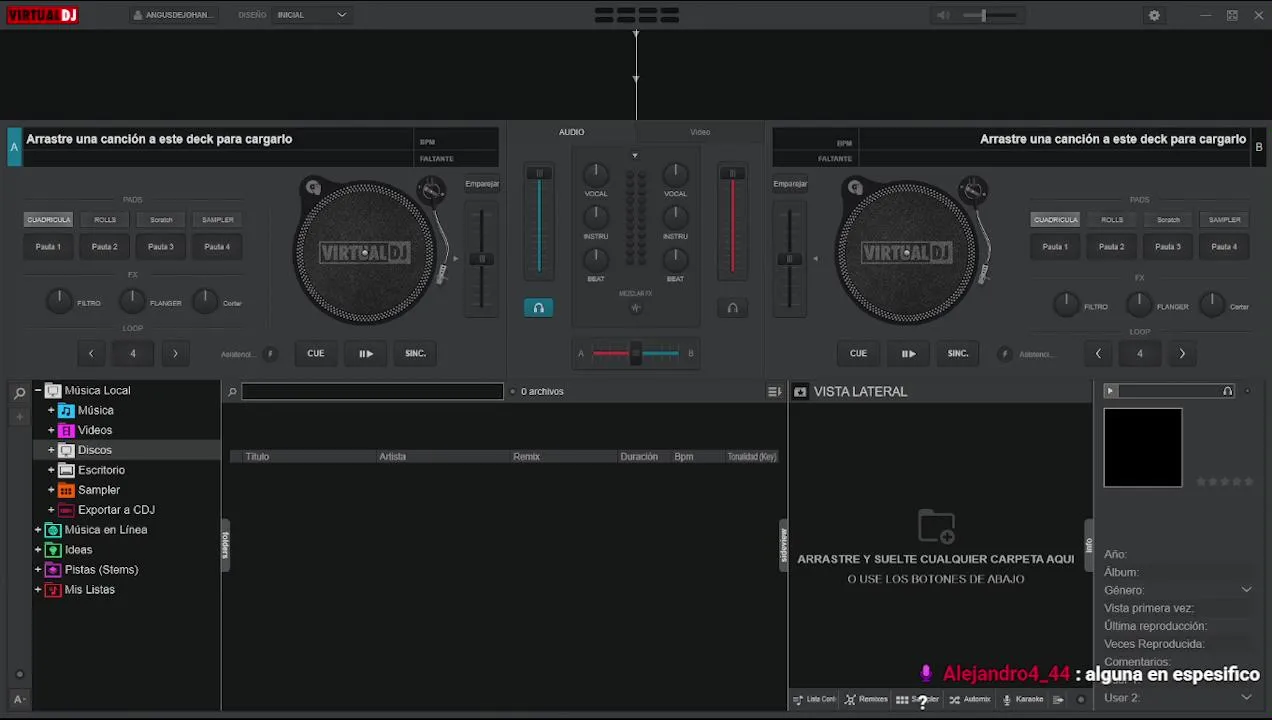This screenshot has width=1272, height=720.
Task: Open the browser search magnifier in left strip
Action: 19,393
